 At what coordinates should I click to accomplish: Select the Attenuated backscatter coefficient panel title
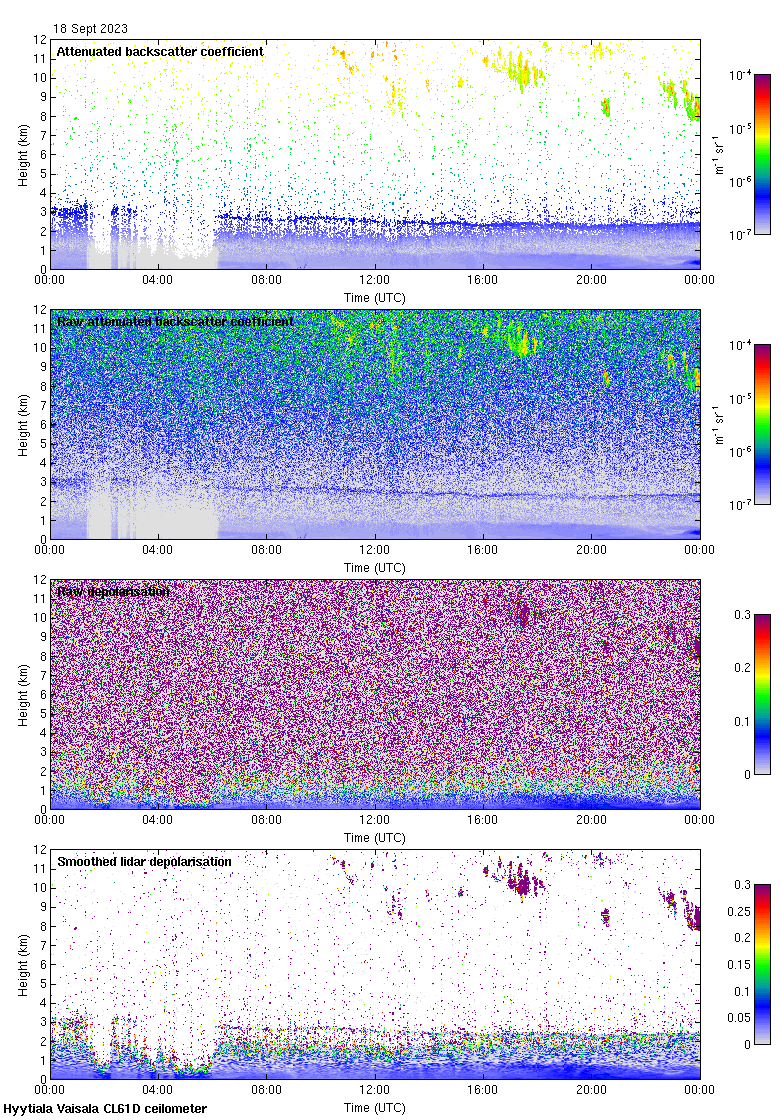pyautogui.click(x=160, y=51)
